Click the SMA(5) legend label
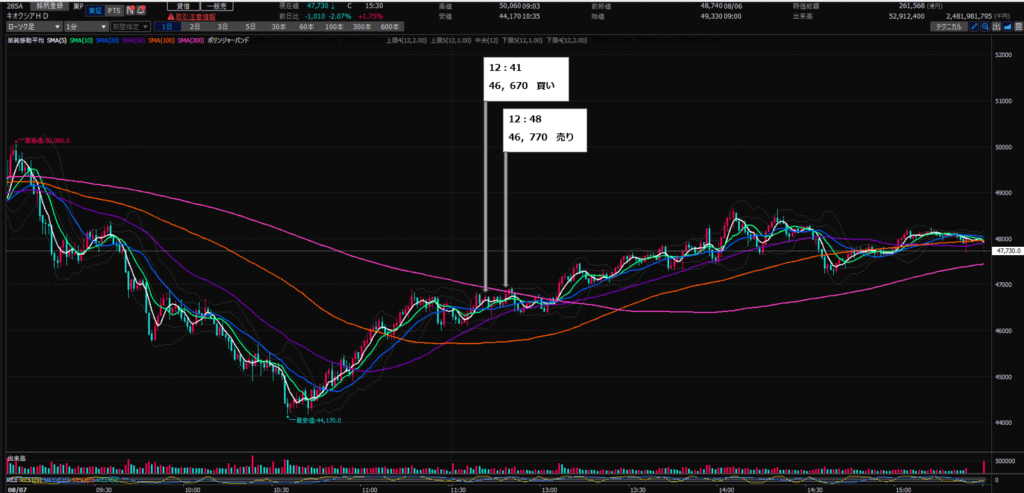 point(57,40)
